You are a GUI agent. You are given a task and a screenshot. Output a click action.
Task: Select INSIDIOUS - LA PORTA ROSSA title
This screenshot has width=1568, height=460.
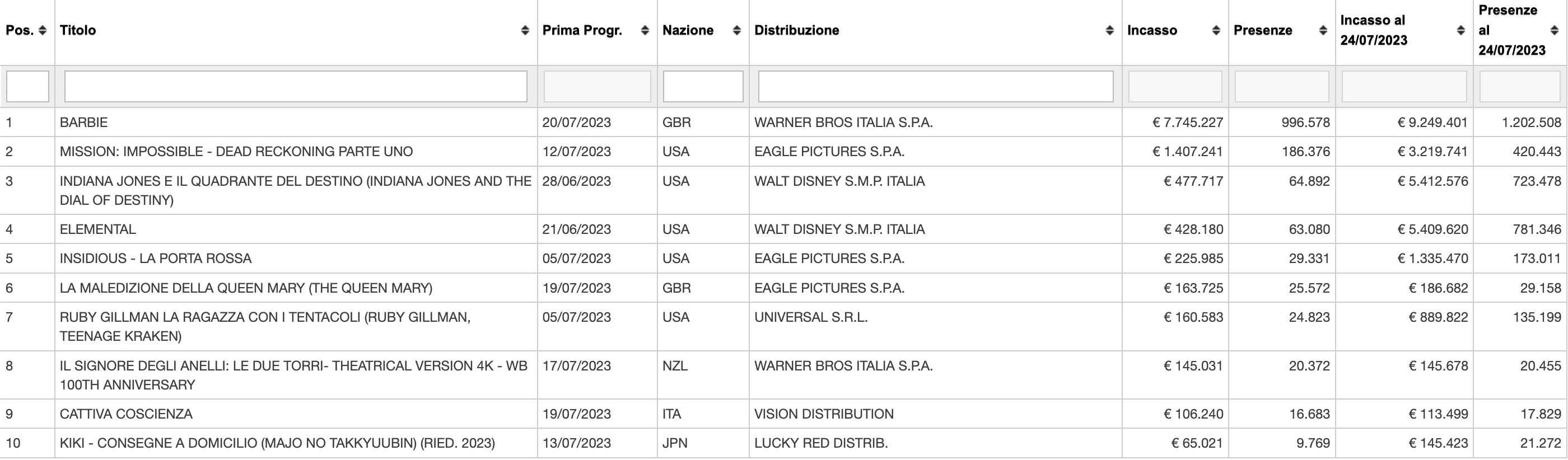[156, 259]
